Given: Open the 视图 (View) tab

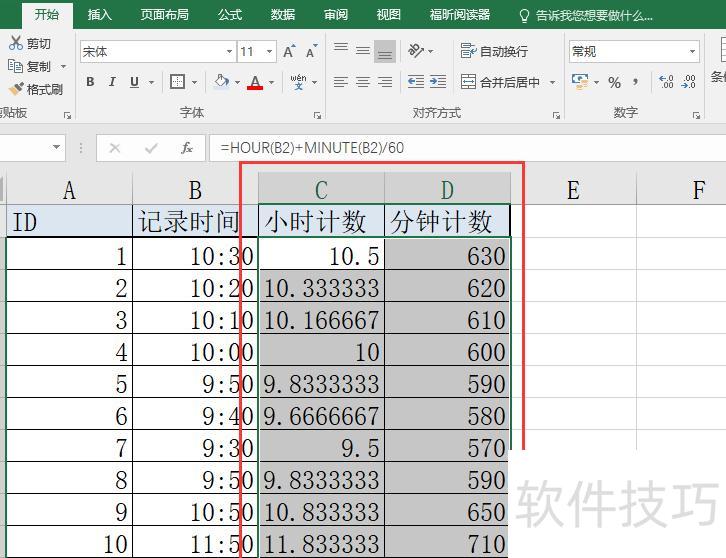Looking at the screenshot, I should click(388, 14).
